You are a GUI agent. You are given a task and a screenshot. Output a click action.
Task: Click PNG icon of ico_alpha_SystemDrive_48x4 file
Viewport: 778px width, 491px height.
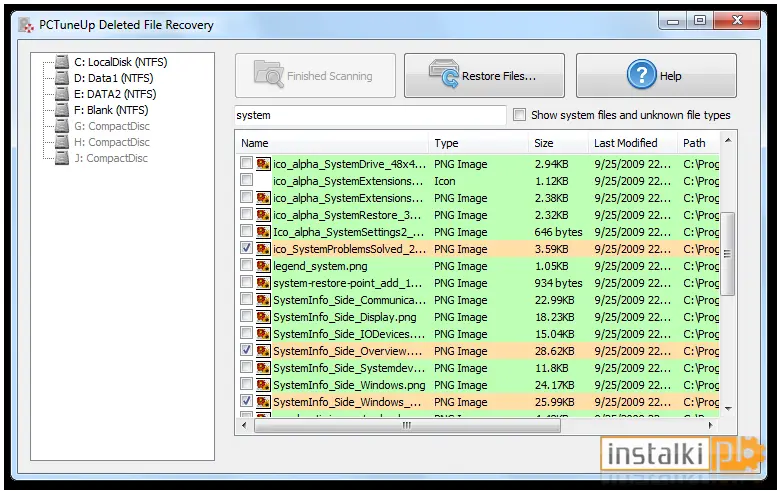tap(263, 164)
